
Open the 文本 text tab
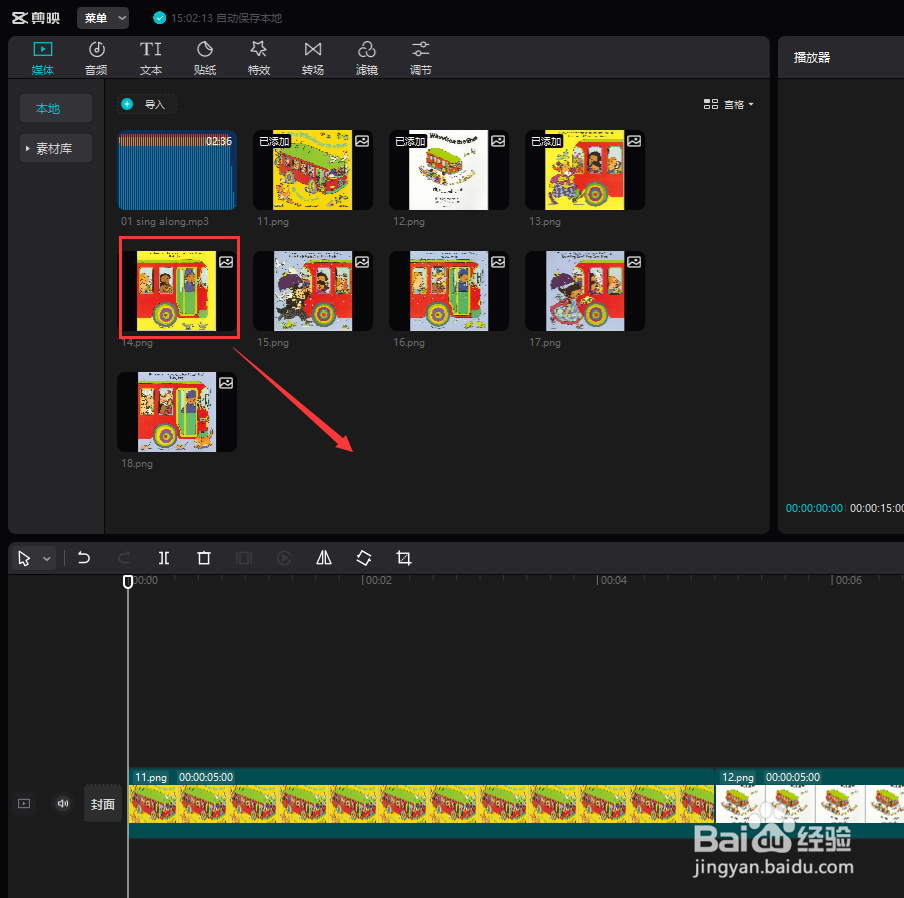click(150, 58)
